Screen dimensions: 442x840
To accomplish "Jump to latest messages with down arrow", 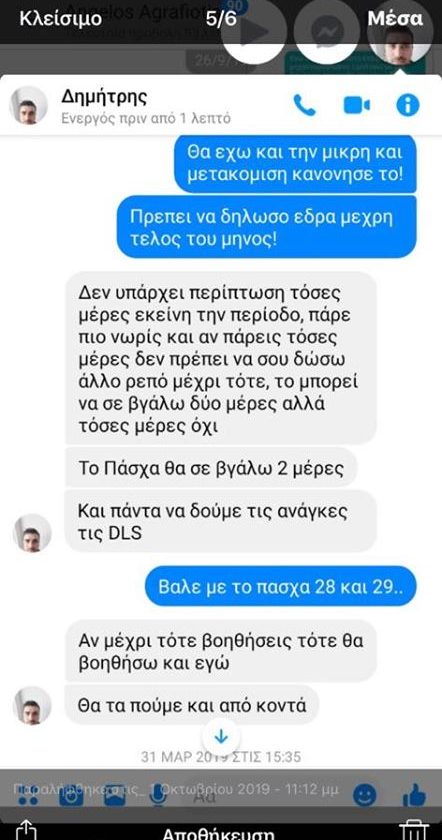I will (x=221, y=737).
